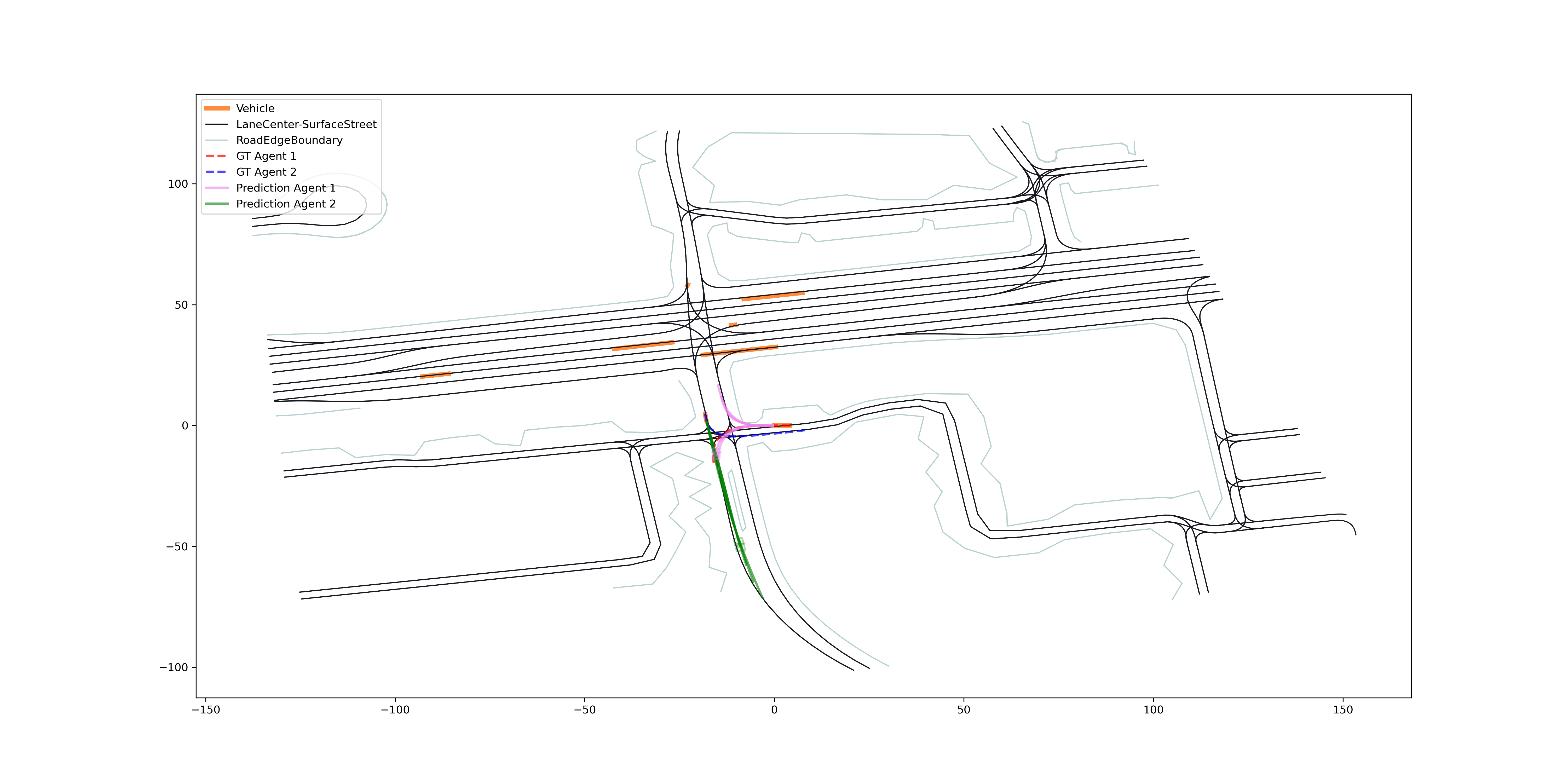
Task: Click the x-axis tick label '−150'
Action: pyautogui.click(x=206, y=710)
